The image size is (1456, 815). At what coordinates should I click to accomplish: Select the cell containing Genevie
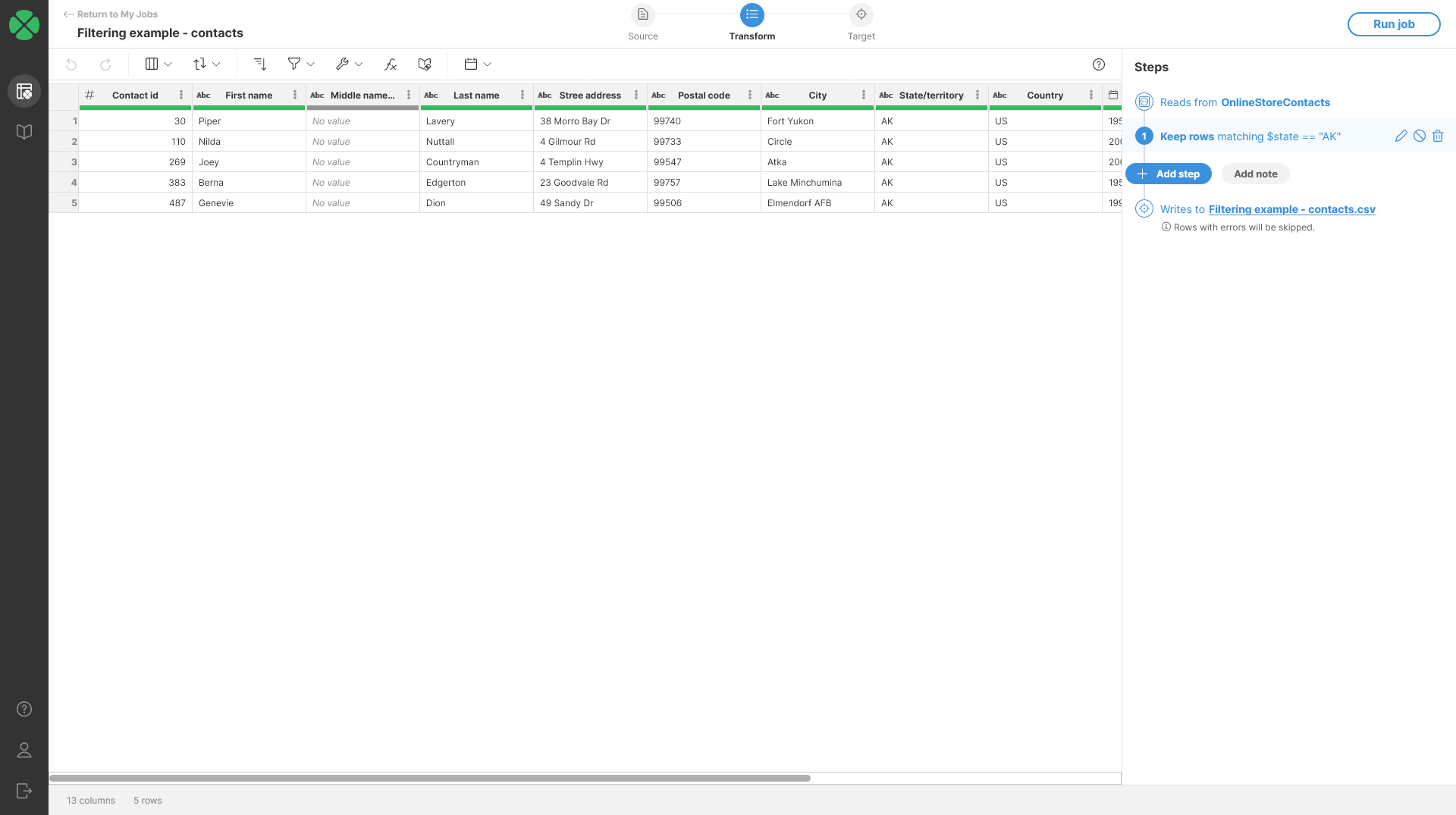[x=249, y=202]
